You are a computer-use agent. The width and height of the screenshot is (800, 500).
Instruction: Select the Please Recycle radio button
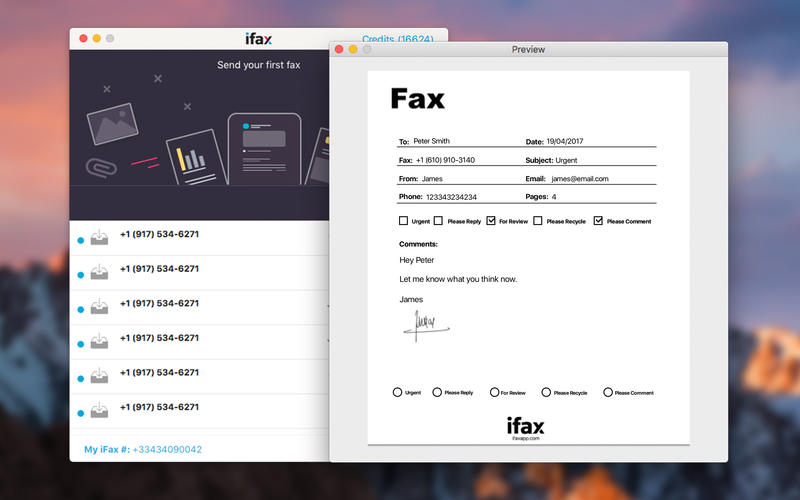(546, 392)
